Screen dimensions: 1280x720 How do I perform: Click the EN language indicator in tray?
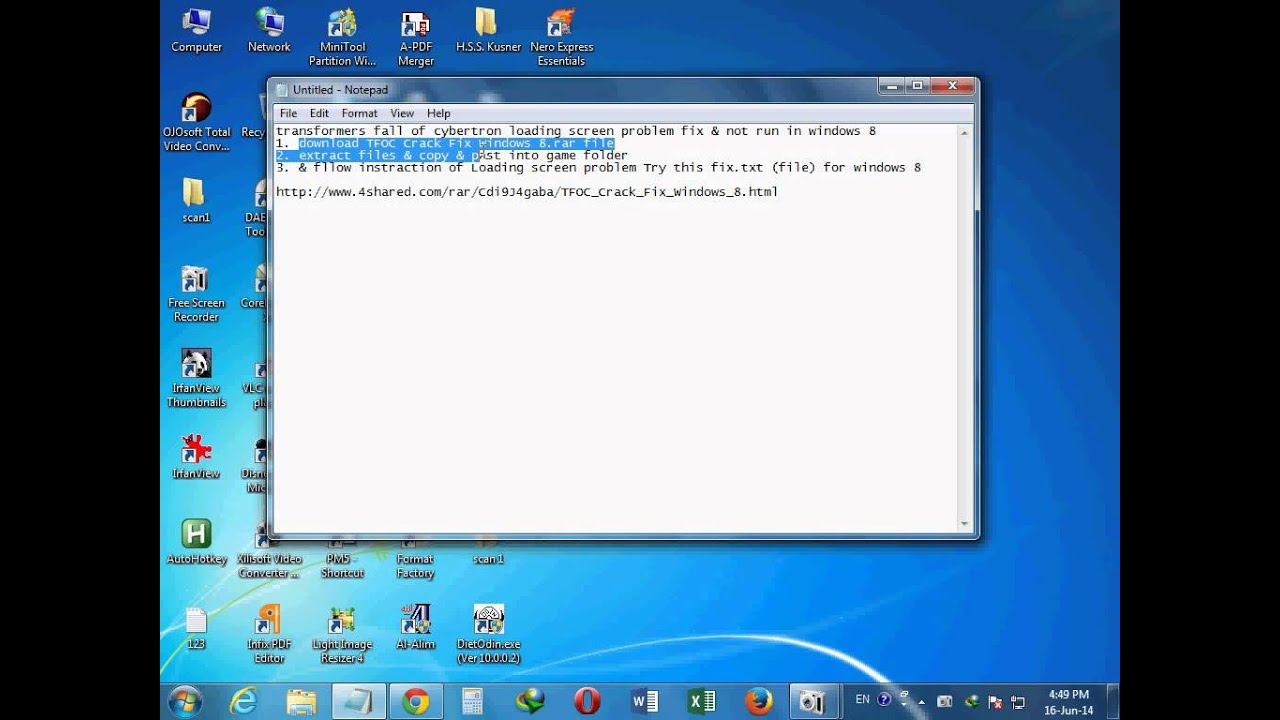862,700
